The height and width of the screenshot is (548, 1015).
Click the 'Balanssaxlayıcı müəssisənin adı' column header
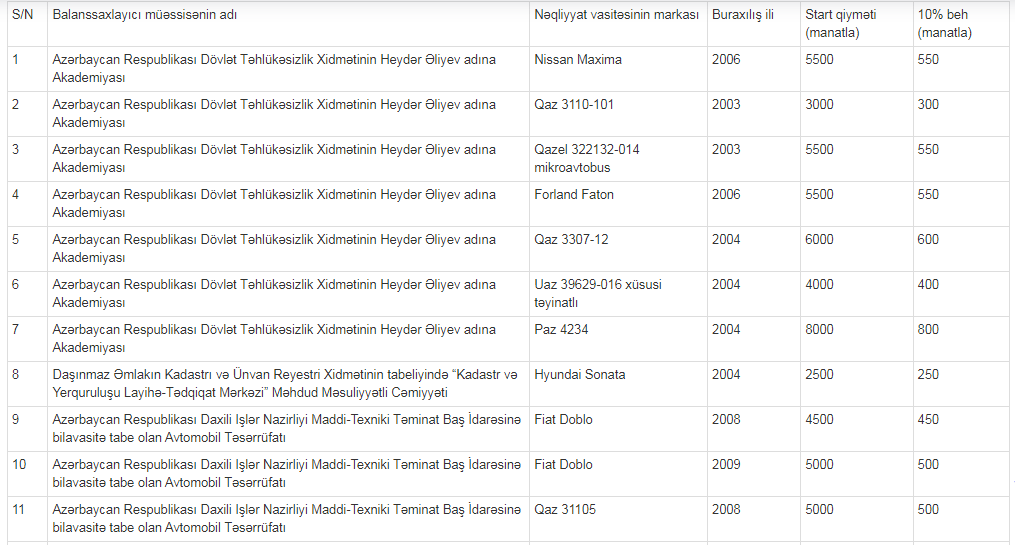(288, 24)
